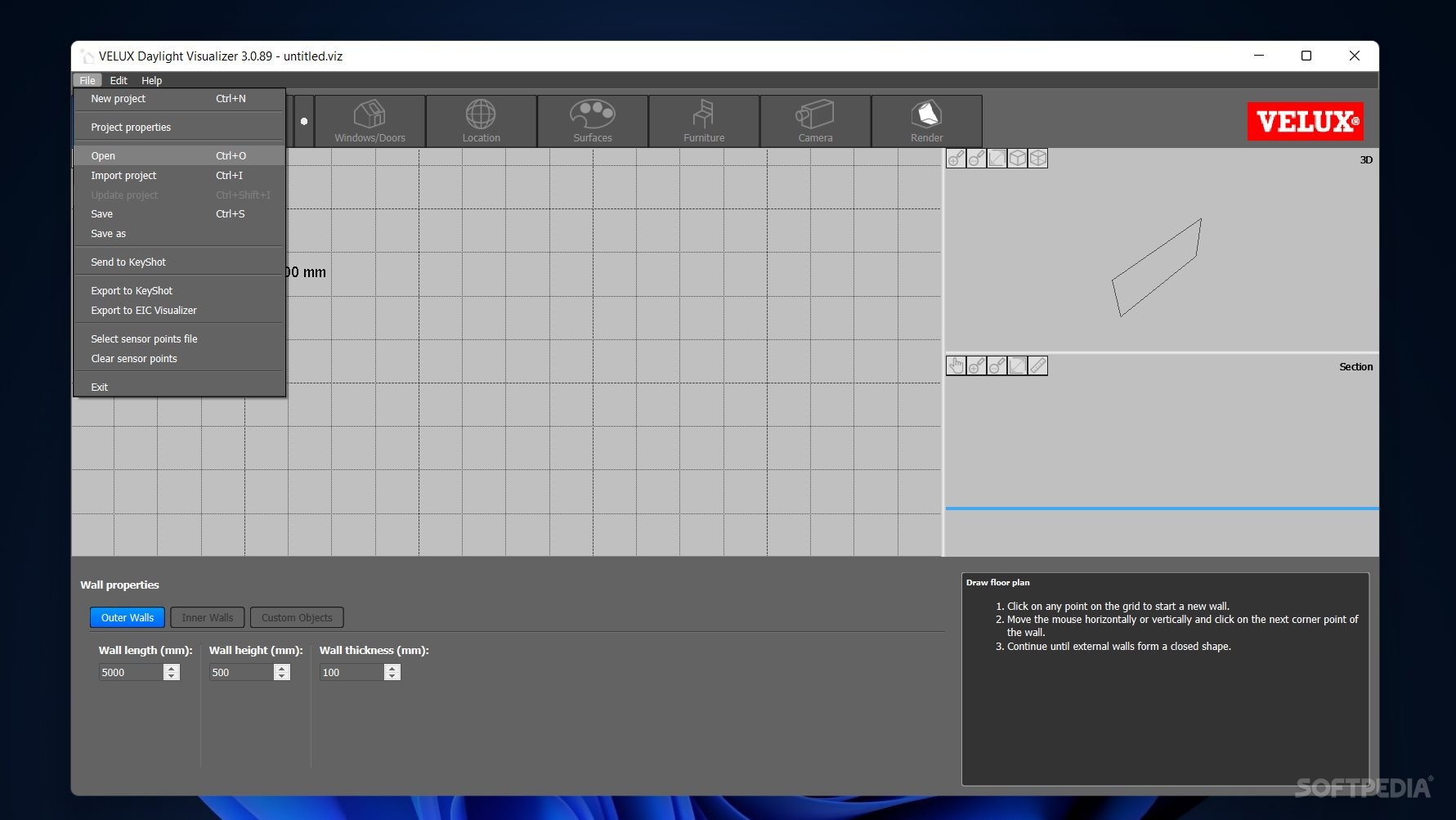The height and width of the screenshot is (820, 1456).
Task: Select the pan hand tool in Section view
Action: tap(956, 365)
